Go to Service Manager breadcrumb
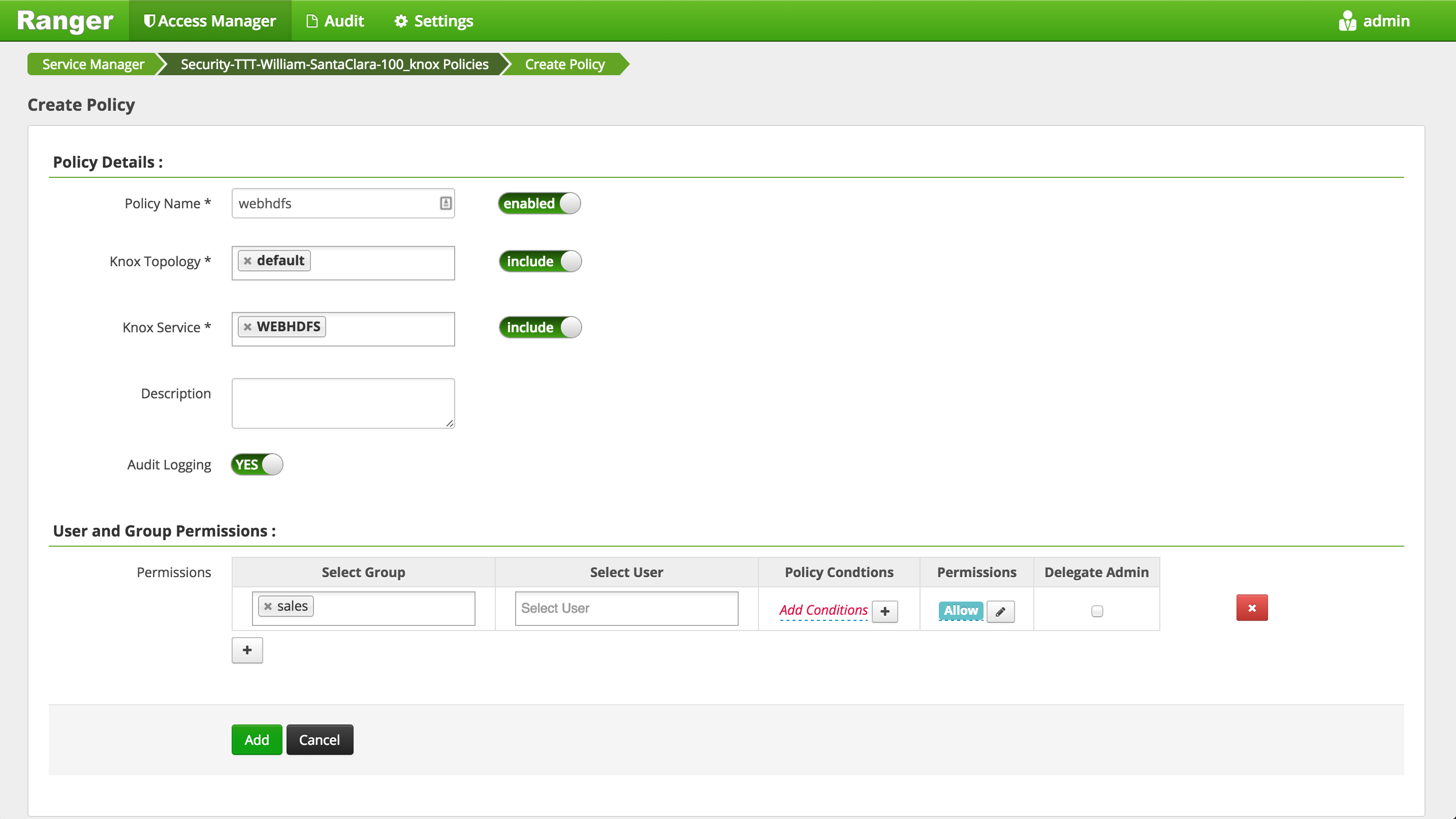1456x819 pixels. coord(93,64)
